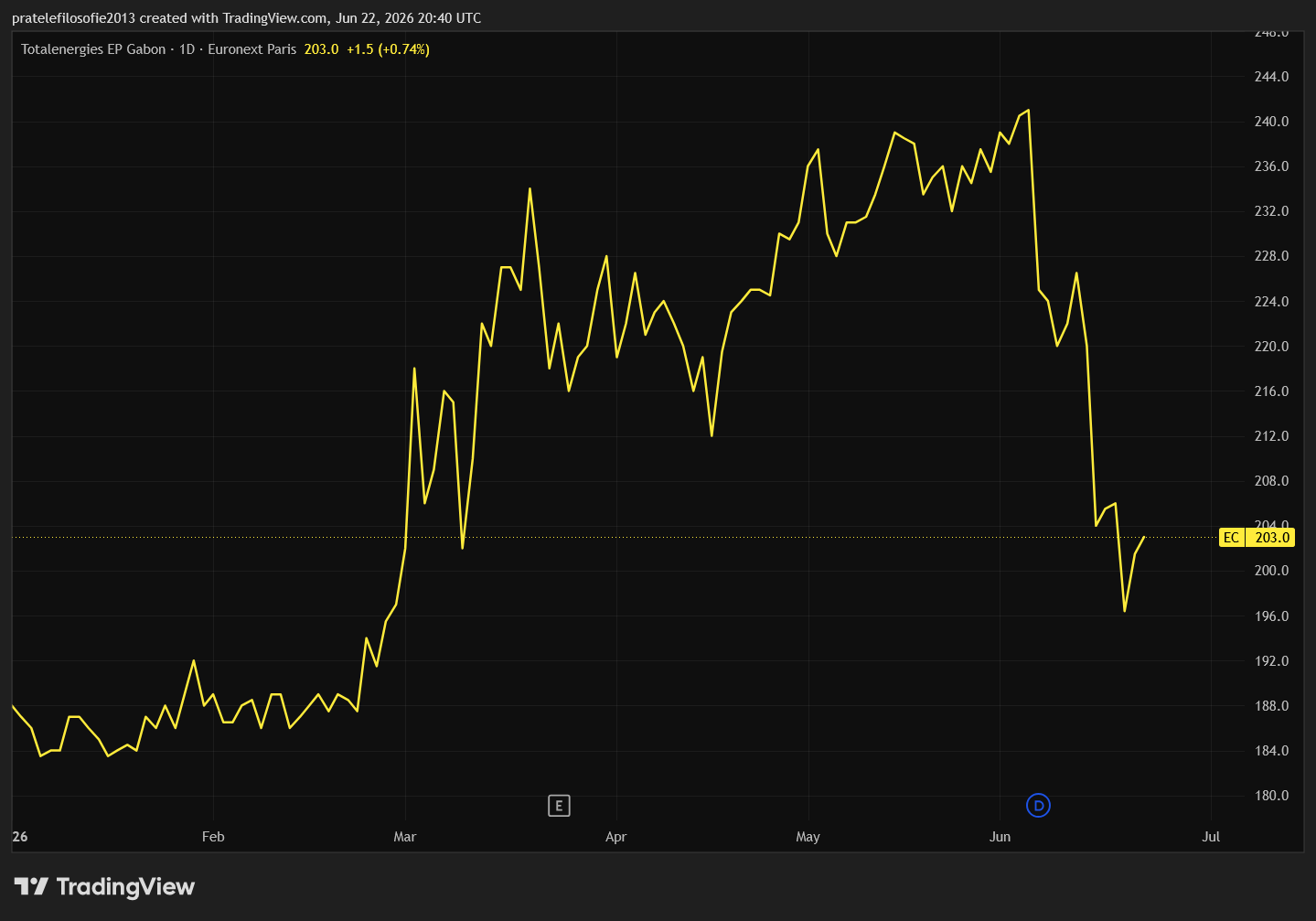Click the 208.0 price axis label
Viewport: 1316px width, 921px height.
point(1271,481)
